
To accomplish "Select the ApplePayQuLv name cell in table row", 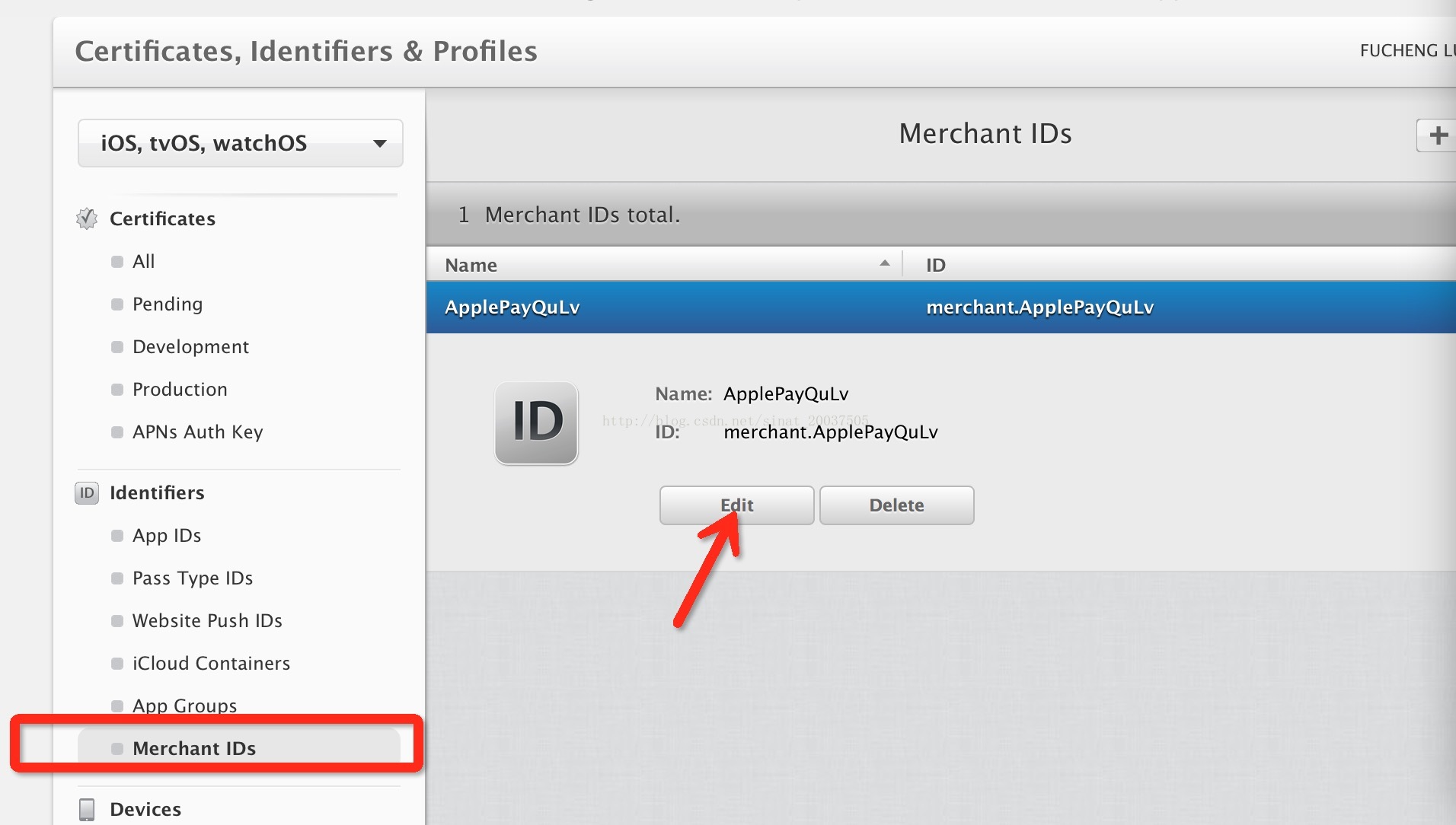I will pyautogui.click(x=512, y=307).
